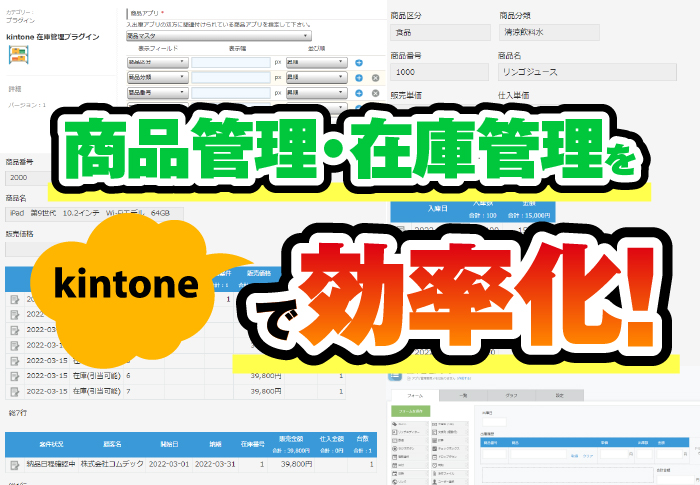Open the 商品分類 display field dropdown
Viewport: 700px width, 485px height.
tap(158, 77)
